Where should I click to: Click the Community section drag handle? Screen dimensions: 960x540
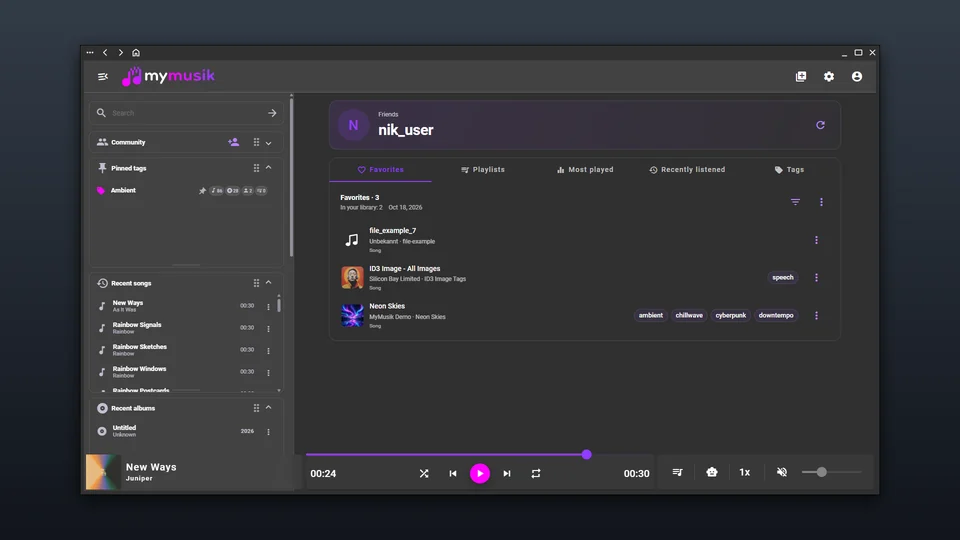coord(257,142)
